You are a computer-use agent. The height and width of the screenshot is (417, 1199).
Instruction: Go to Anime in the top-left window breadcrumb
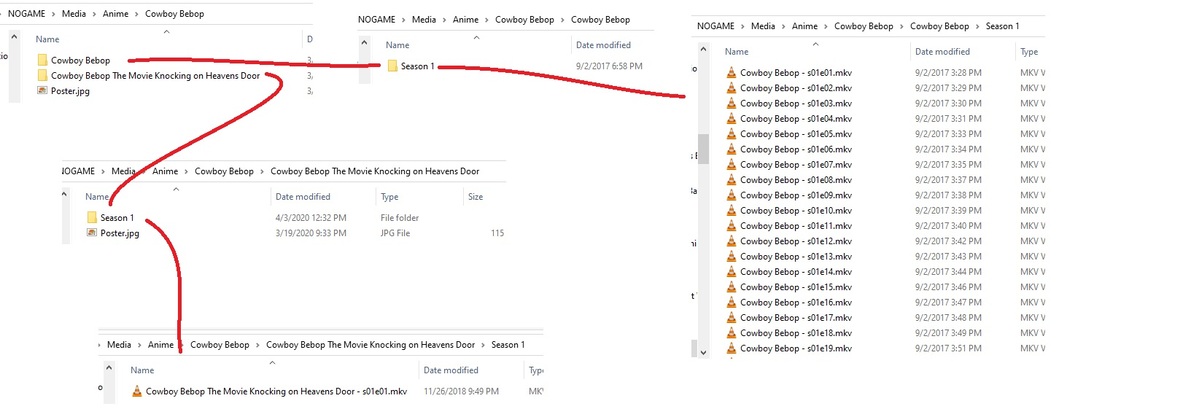click(x=117, y=13)
